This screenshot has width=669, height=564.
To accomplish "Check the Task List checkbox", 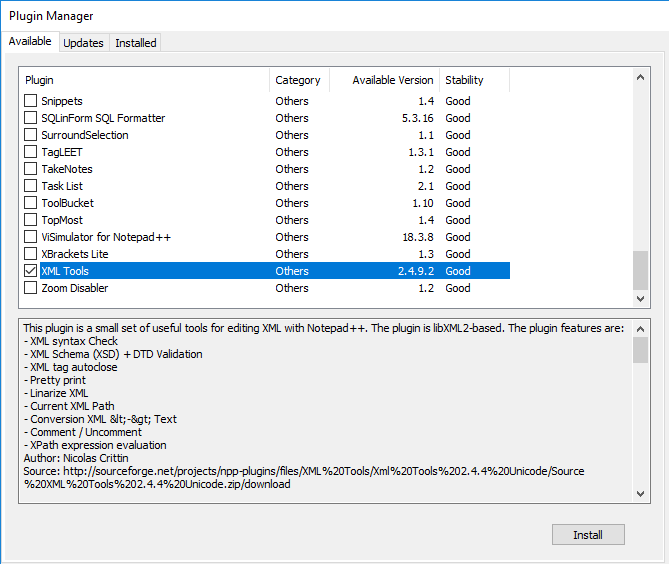I will pyautogui.click(x=30, y=186).
